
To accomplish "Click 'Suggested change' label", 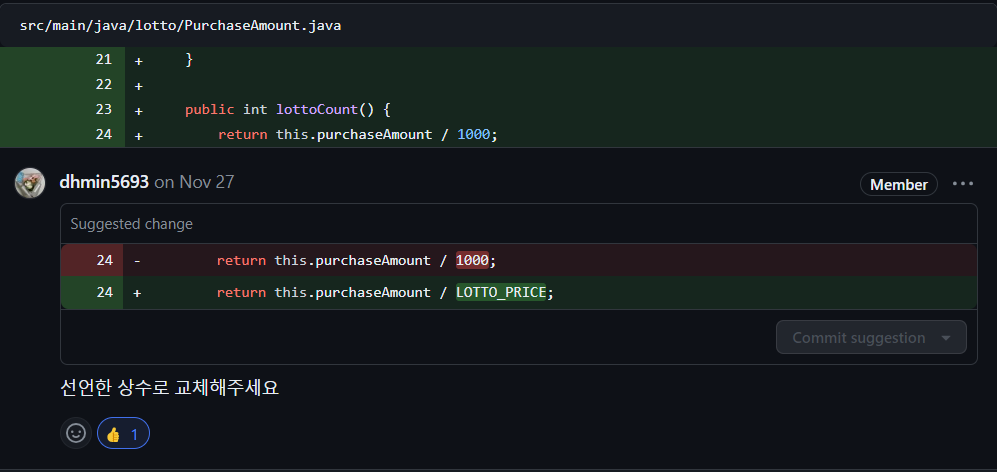I will coord(132,224).
